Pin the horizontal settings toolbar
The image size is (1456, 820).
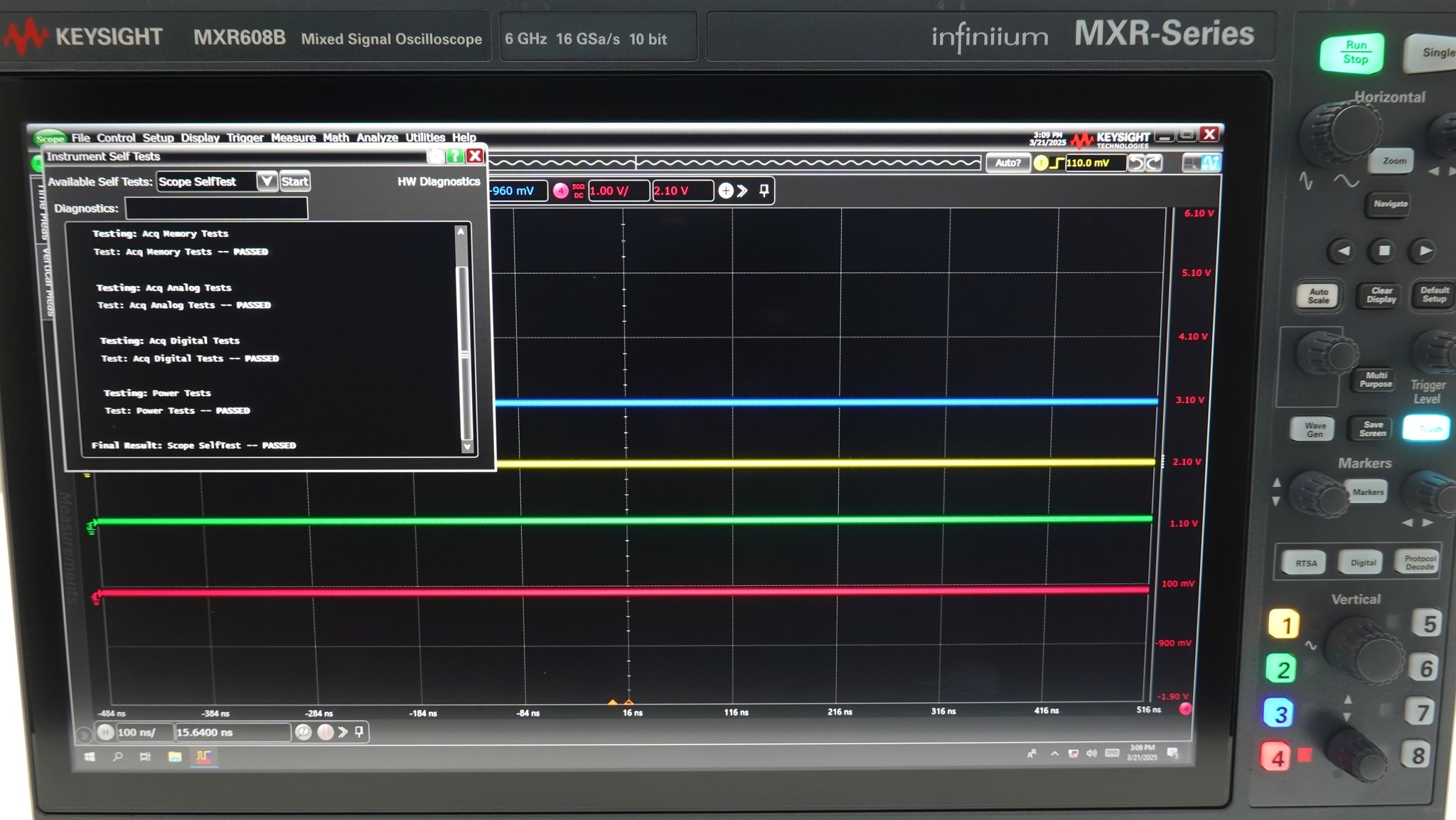click(359, 732)
